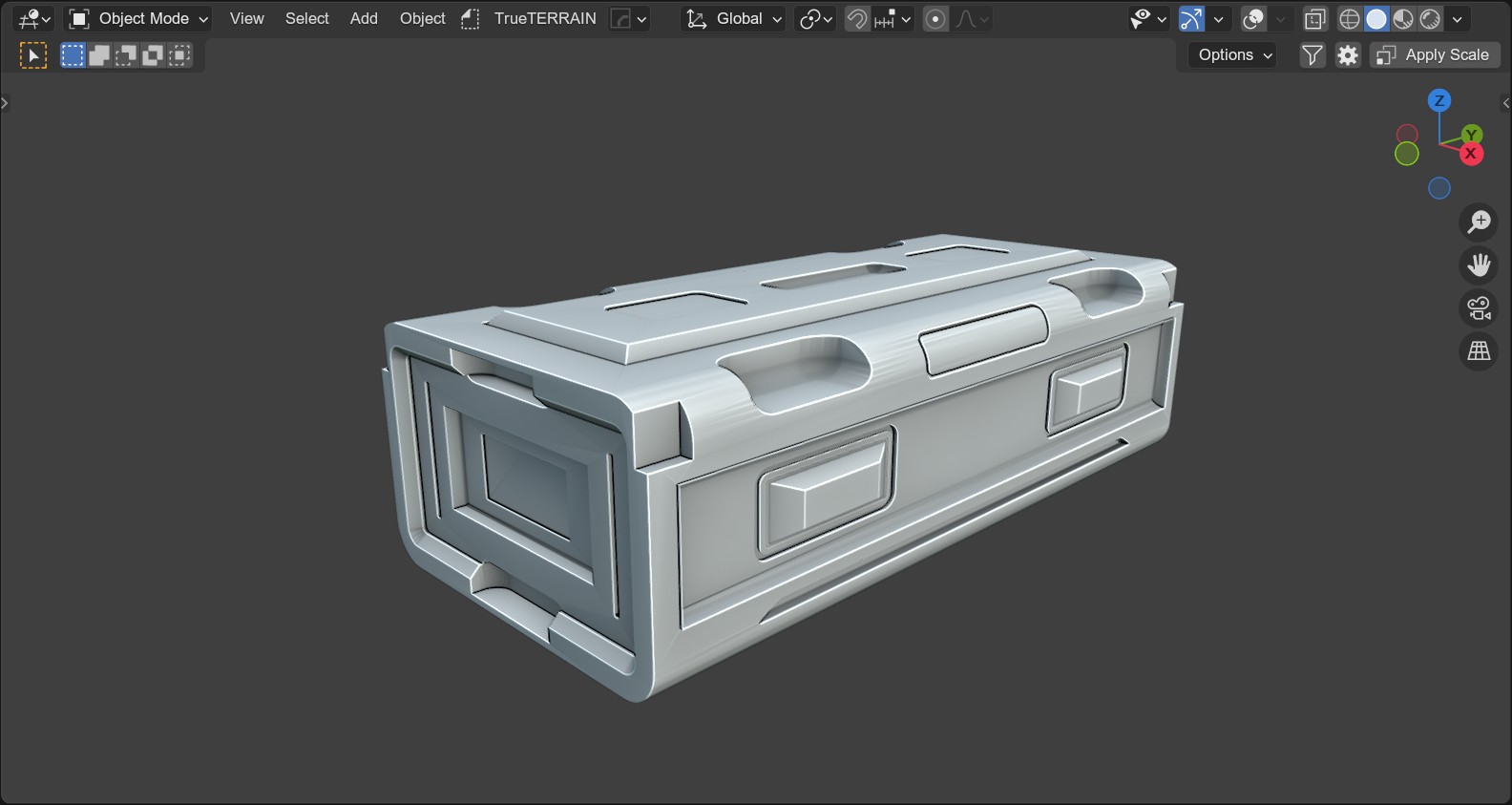The image size is (1512, 805).
Task: Click the filter funnel icon
Action: tap(1312, 55)
